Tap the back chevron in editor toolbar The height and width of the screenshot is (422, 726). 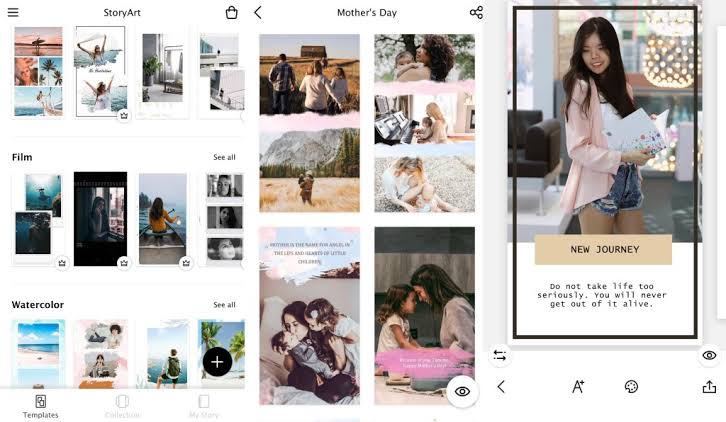coord(501,387)
